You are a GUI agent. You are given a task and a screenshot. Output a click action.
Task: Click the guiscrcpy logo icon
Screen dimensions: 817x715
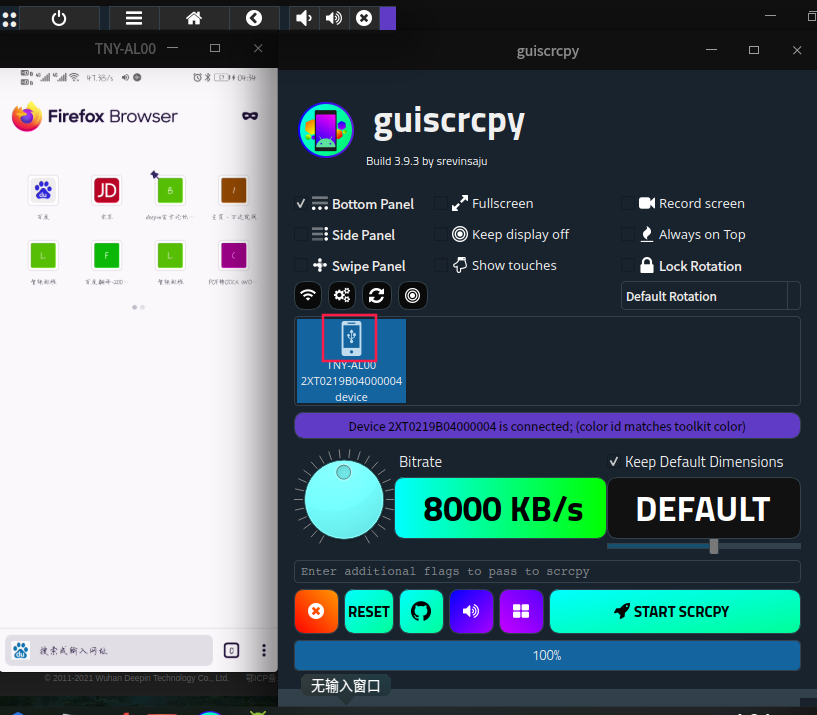(x=326, y=130)
